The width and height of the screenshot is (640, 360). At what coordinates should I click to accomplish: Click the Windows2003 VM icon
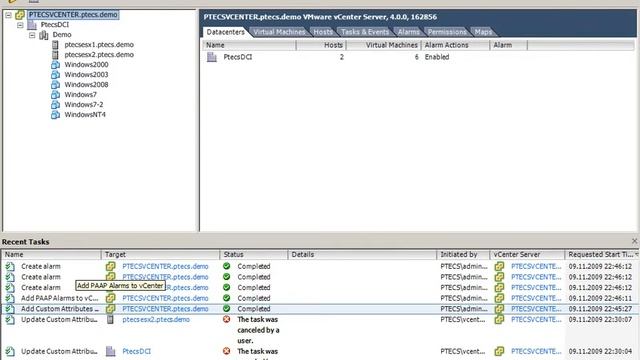point(56,75)
